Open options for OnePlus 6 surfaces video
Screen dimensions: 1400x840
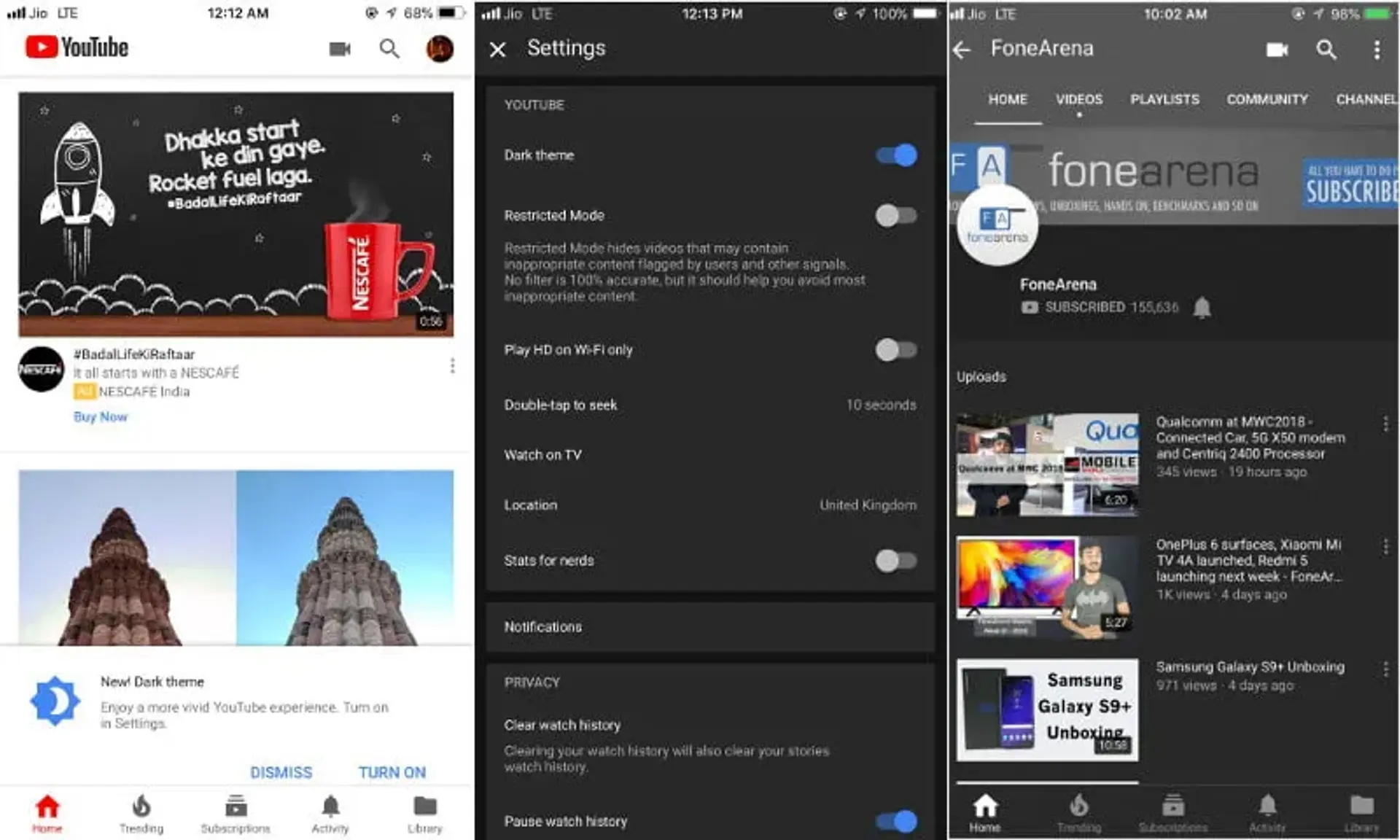tap(1385, 547)
